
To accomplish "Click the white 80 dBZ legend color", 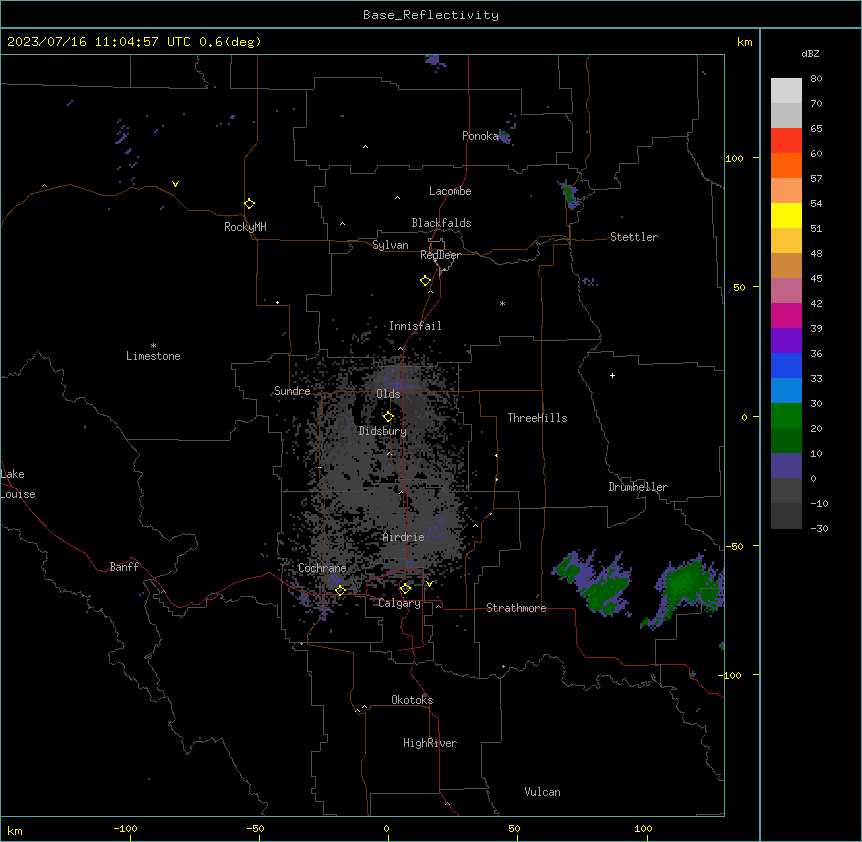I will 786,90.
